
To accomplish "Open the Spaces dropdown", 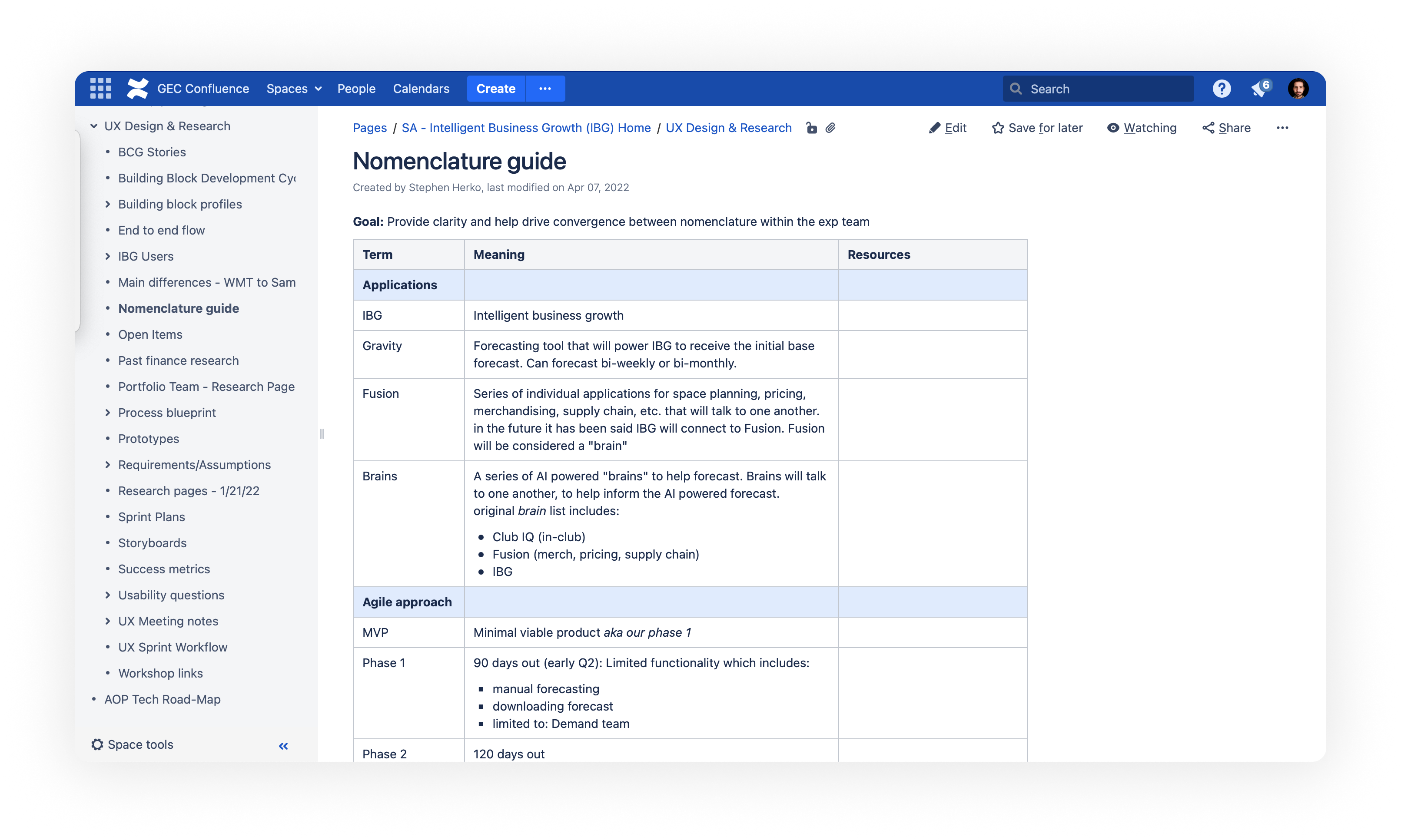I will 294,88.
